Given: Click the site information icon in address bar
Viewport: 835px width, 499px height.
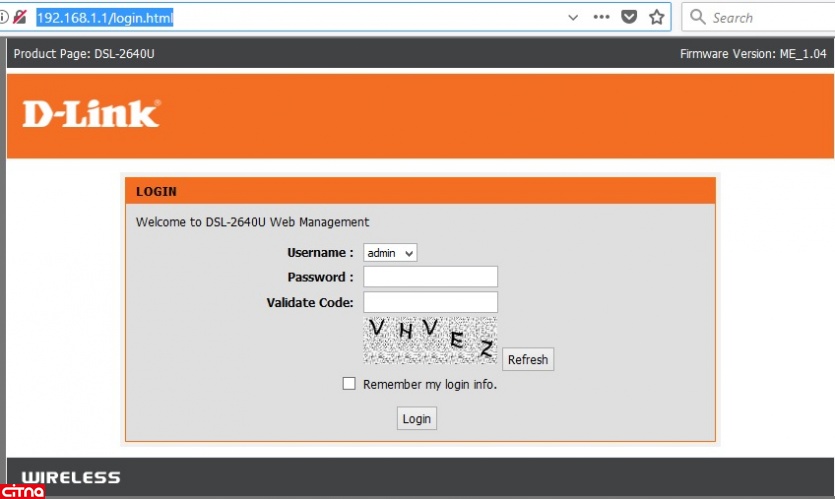Looking at the screenshot, I should [x=3, y=17].
